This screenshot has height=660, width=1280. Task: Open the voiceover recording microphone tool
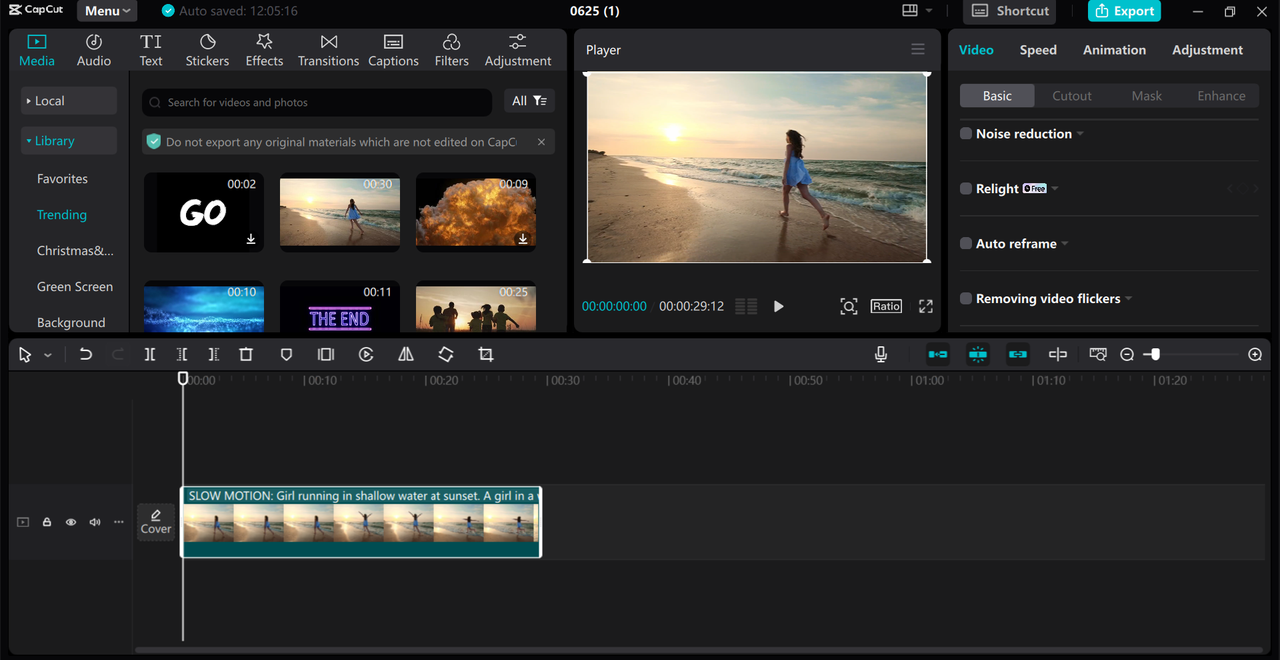point(881,354)
